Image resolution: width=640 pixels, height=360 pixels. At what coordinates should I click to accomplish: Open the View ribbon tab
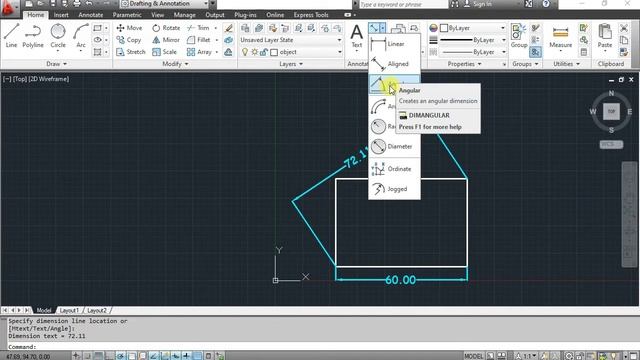(x=158, y=15)
